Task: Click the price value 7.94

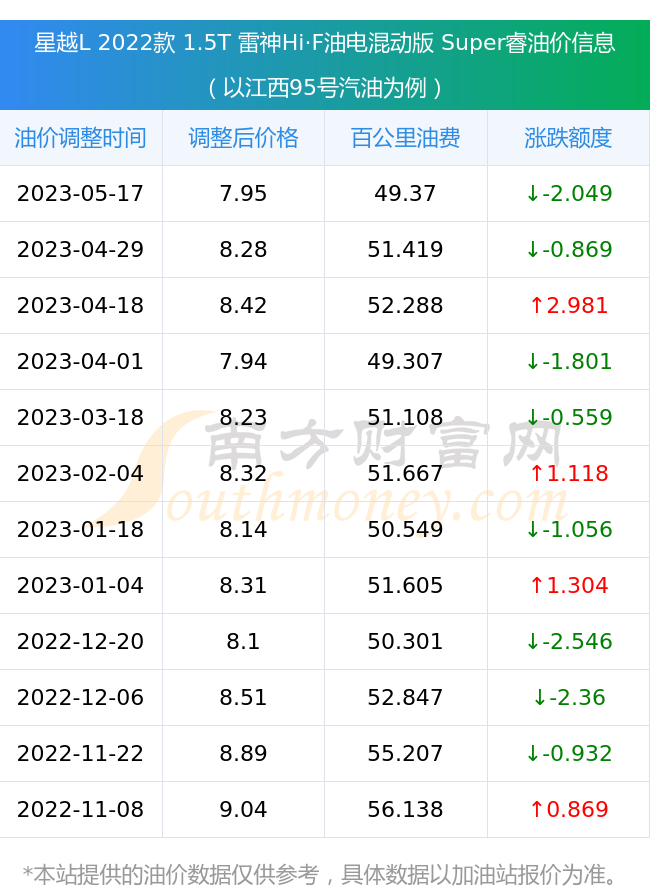Action: coord(243,361)
